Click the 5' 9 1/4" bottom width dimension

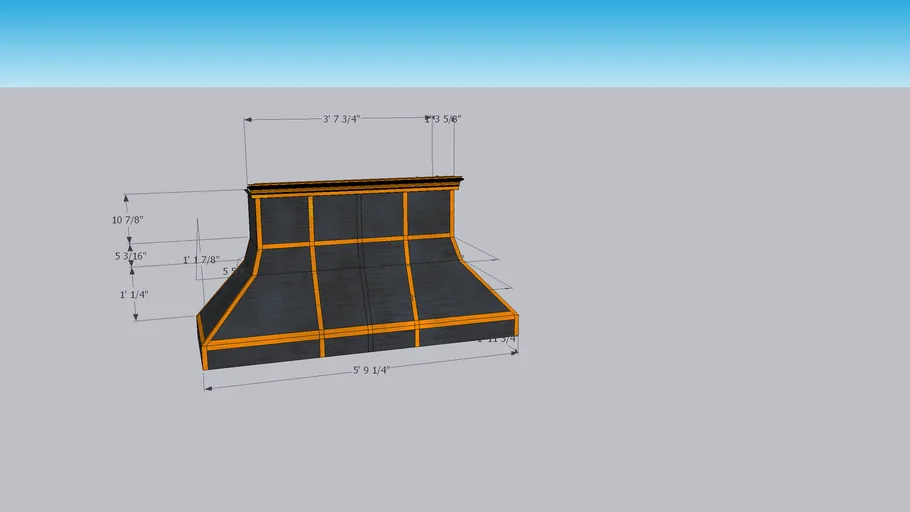(371, 370)
